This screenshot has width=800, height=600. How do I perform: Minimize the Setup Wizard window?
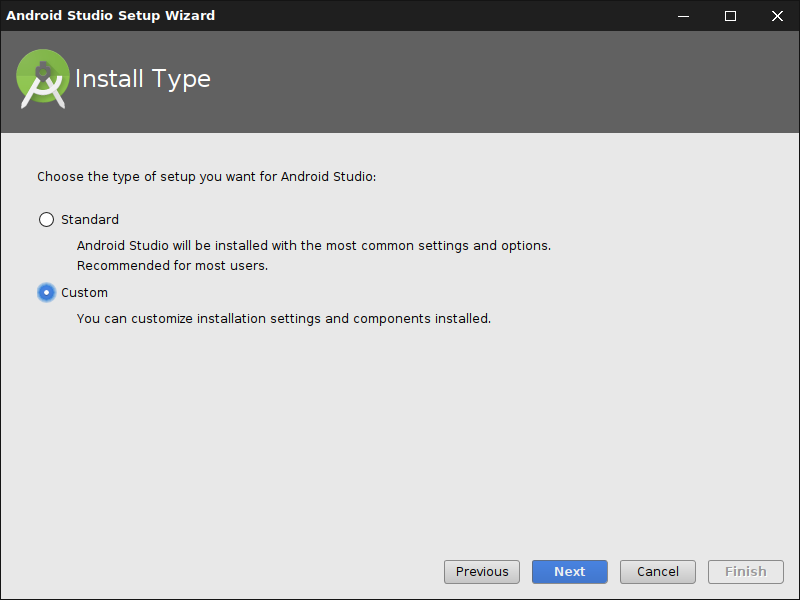tap(684, 16)
